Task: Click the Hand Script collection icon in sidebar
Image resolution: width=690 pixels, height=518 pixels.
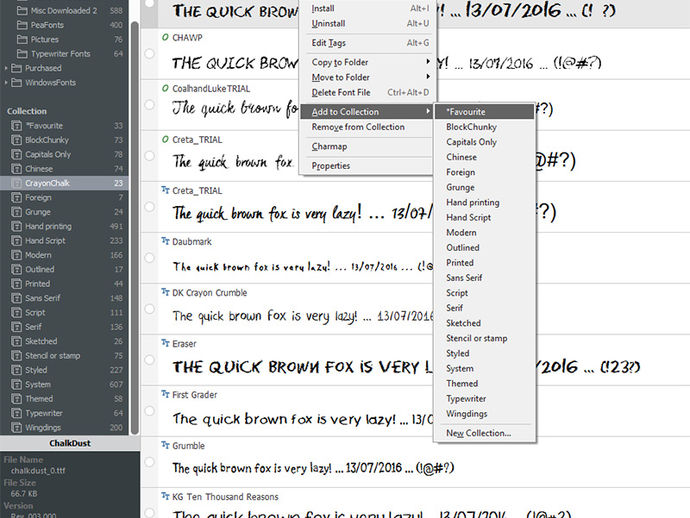Action: point(16,241)
